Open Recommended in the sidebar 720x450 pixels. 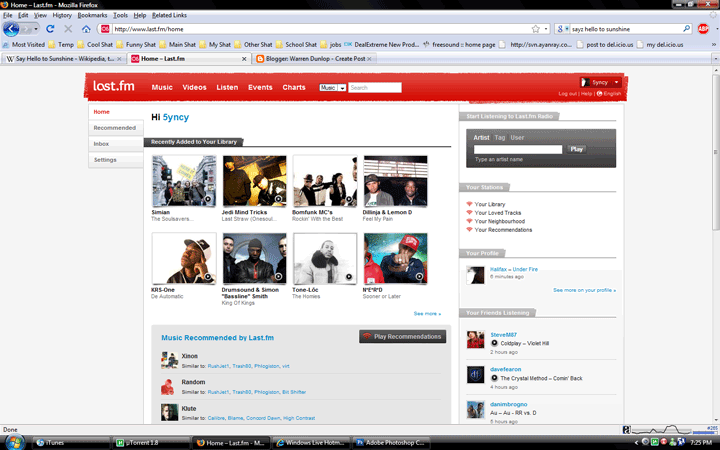point(115,128)
